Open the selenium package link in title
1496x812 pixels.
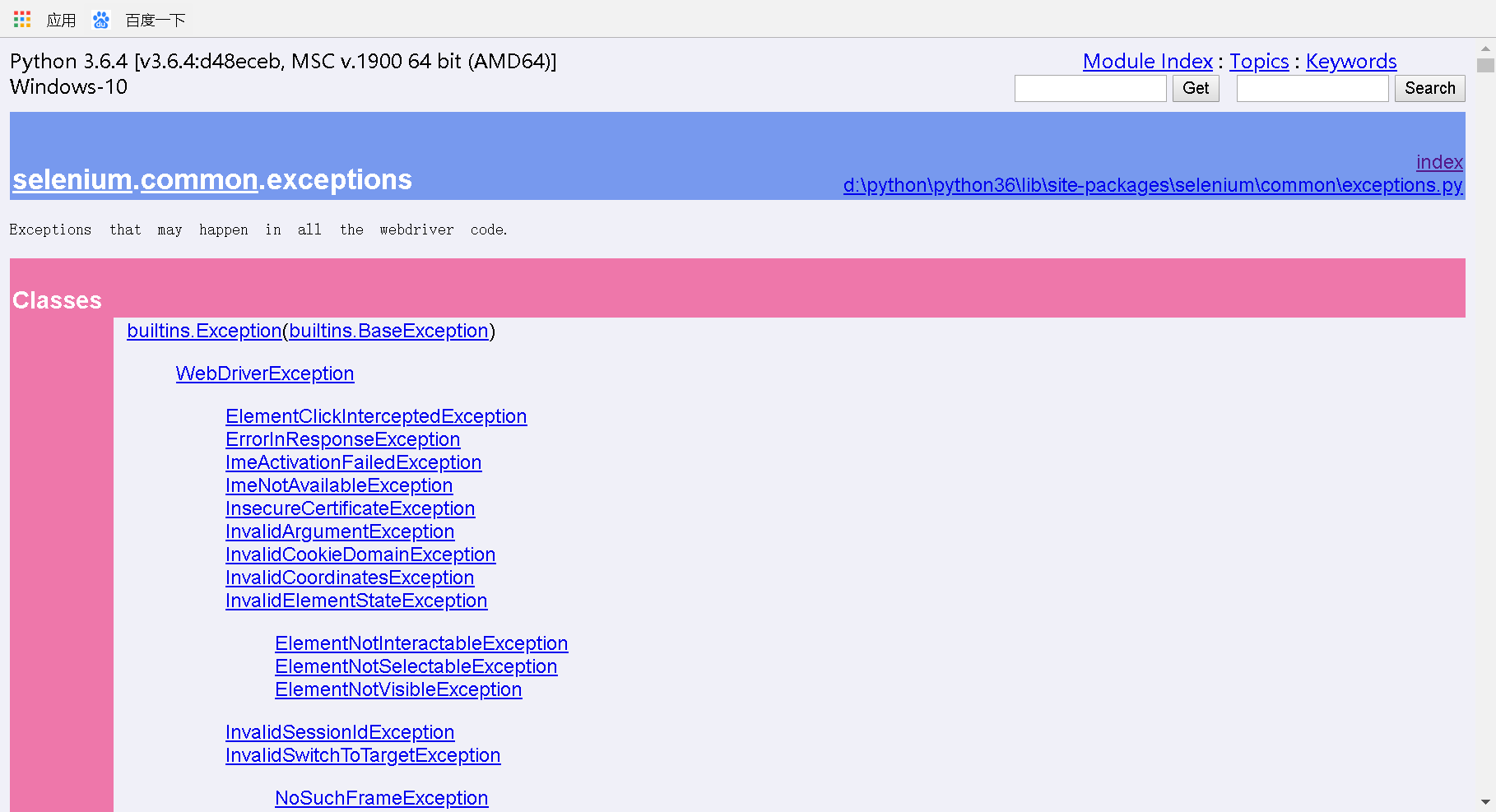pos(72,179)
